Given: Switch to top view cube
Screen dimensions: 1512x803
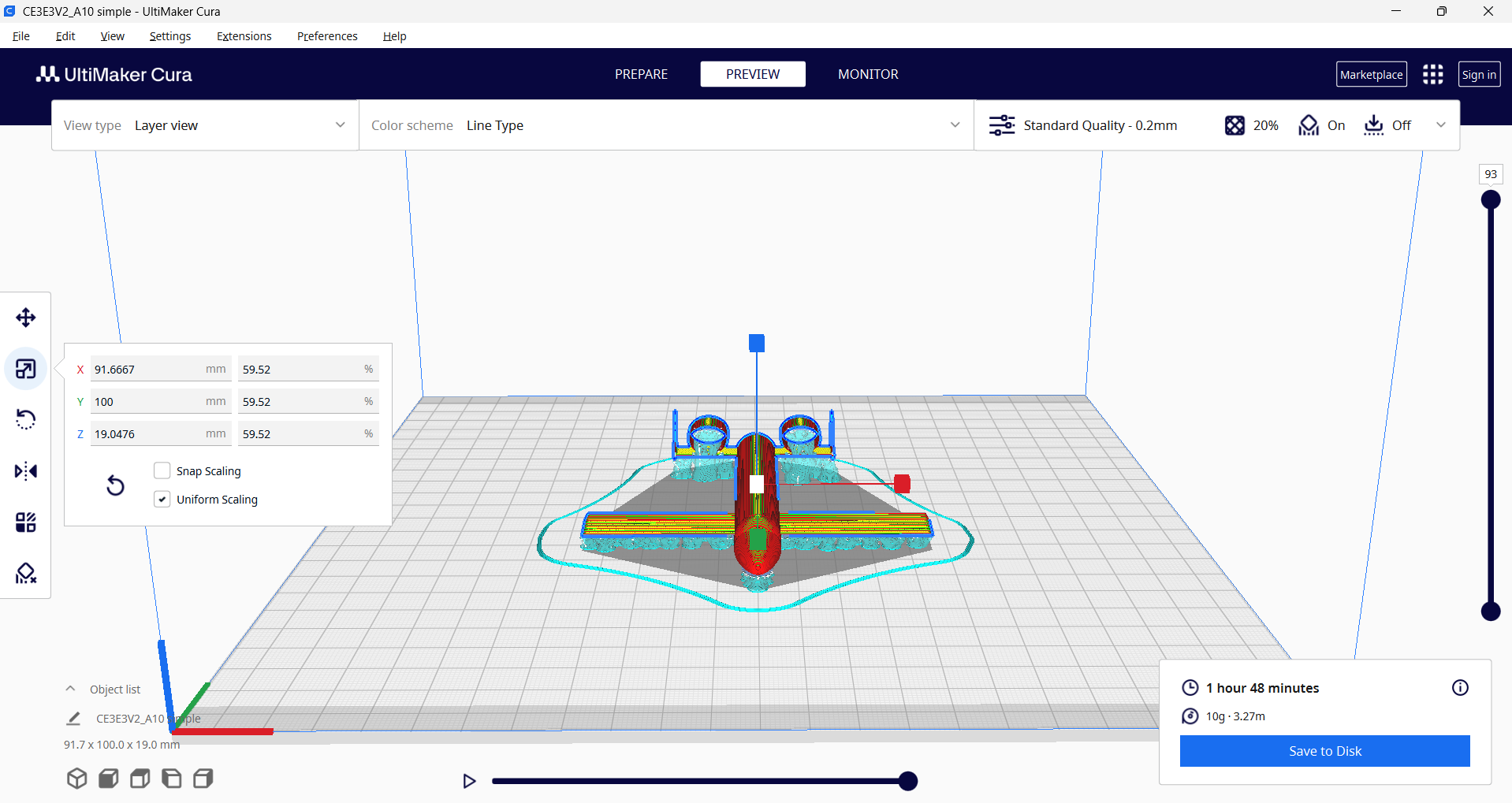Looking at the screenshot, I should (140, 779).
